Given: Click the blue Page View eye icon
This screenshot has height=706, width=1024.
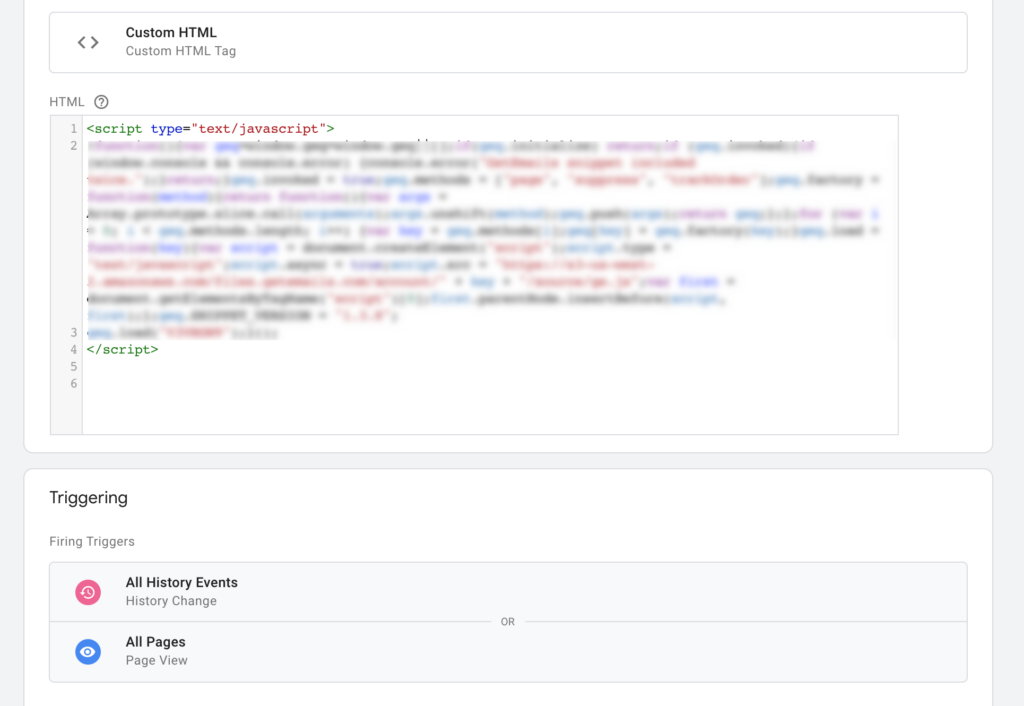Looking at the screenshot, I should tap(88, 652).
